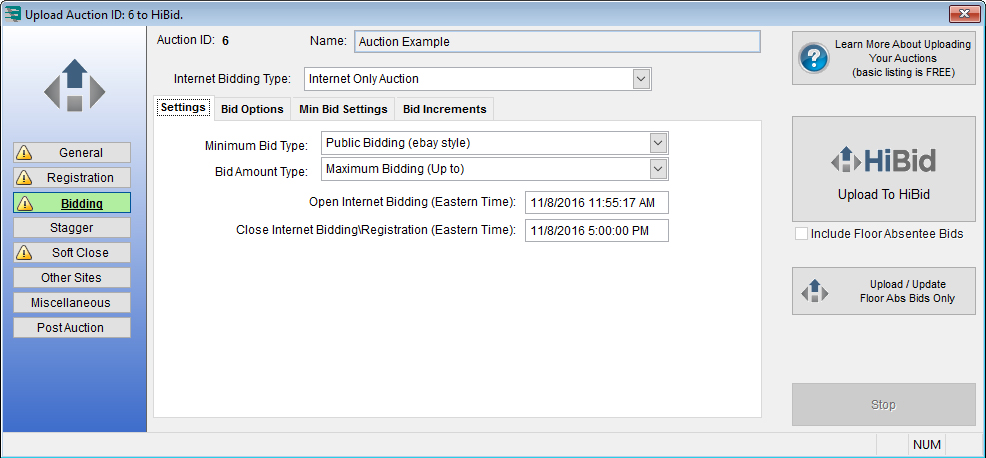Open the Registration section

[x=72, y=178]
